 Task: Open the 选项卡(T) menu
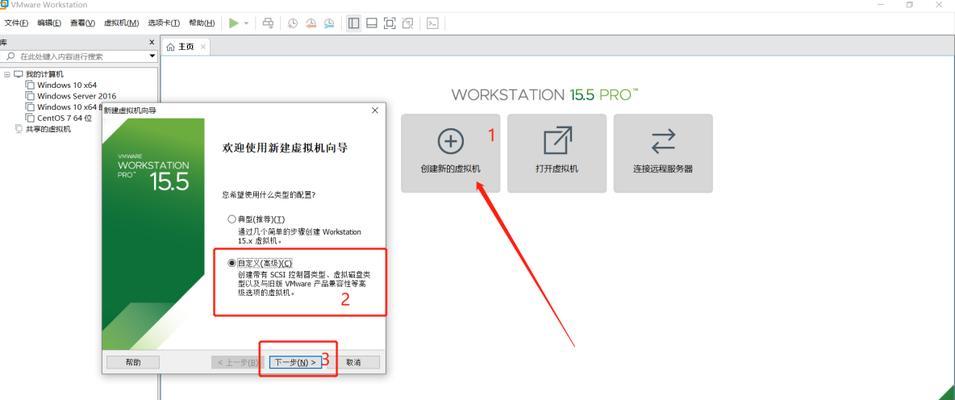[164, 23]
